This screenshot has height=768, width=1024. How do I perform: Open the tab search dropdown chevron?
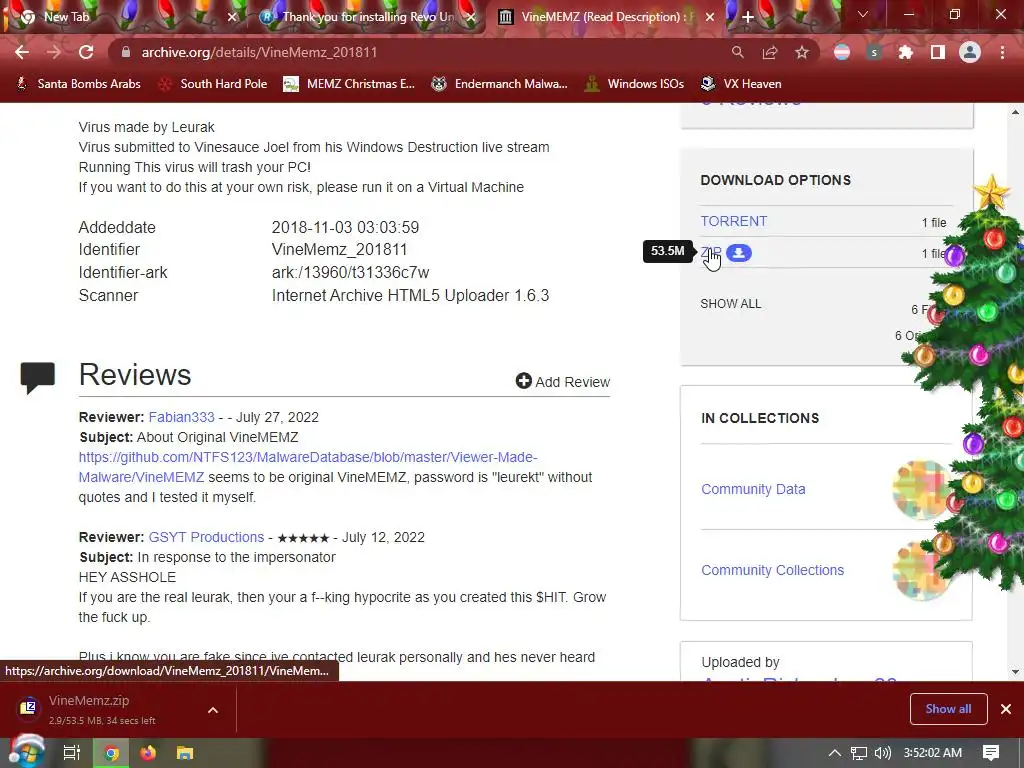863,14
